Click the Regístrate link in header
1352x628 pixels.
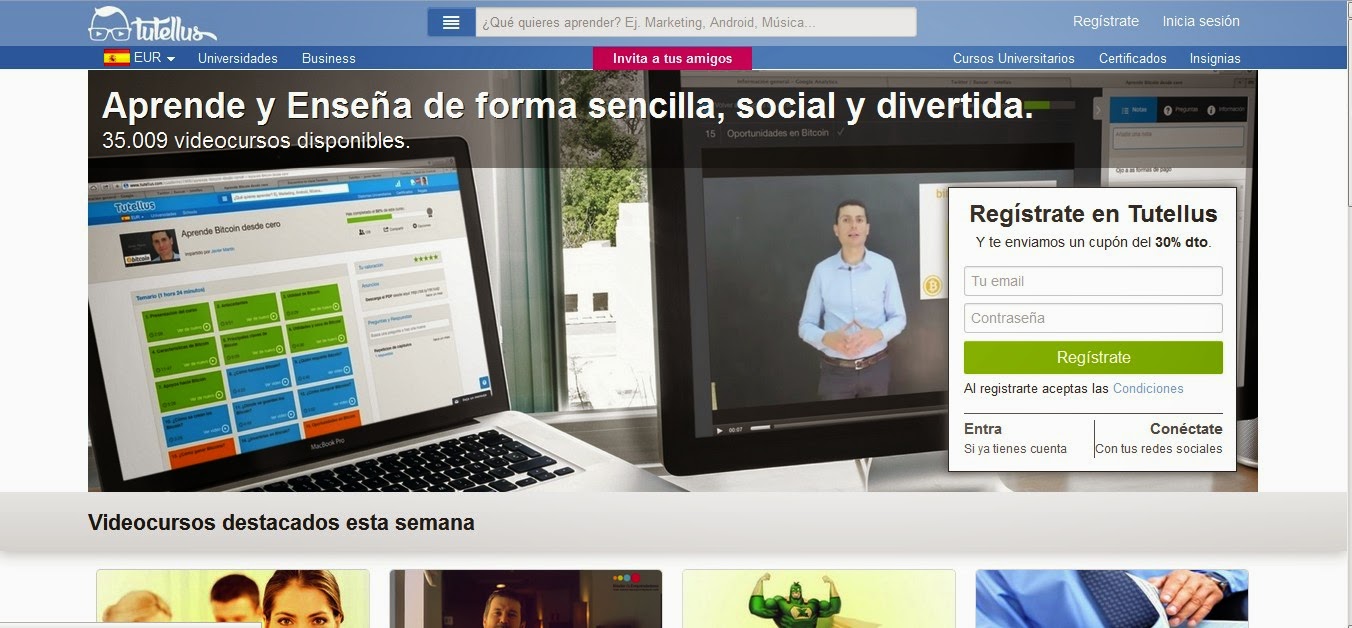point(1106,21)
